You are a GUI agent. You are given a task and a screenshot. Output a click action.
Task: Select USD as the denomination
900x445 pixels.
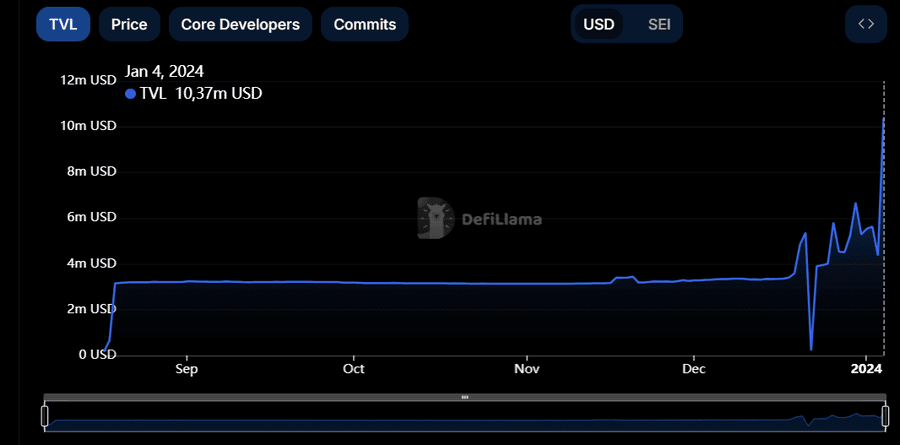(599, 24)
